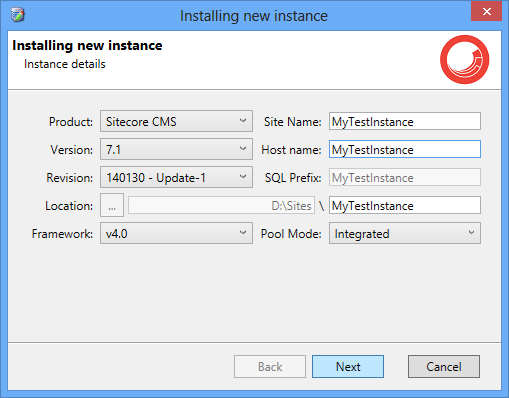Click the Pool Mode label
Viewport: 509px width, 398px height.
[x=291, y=234]
